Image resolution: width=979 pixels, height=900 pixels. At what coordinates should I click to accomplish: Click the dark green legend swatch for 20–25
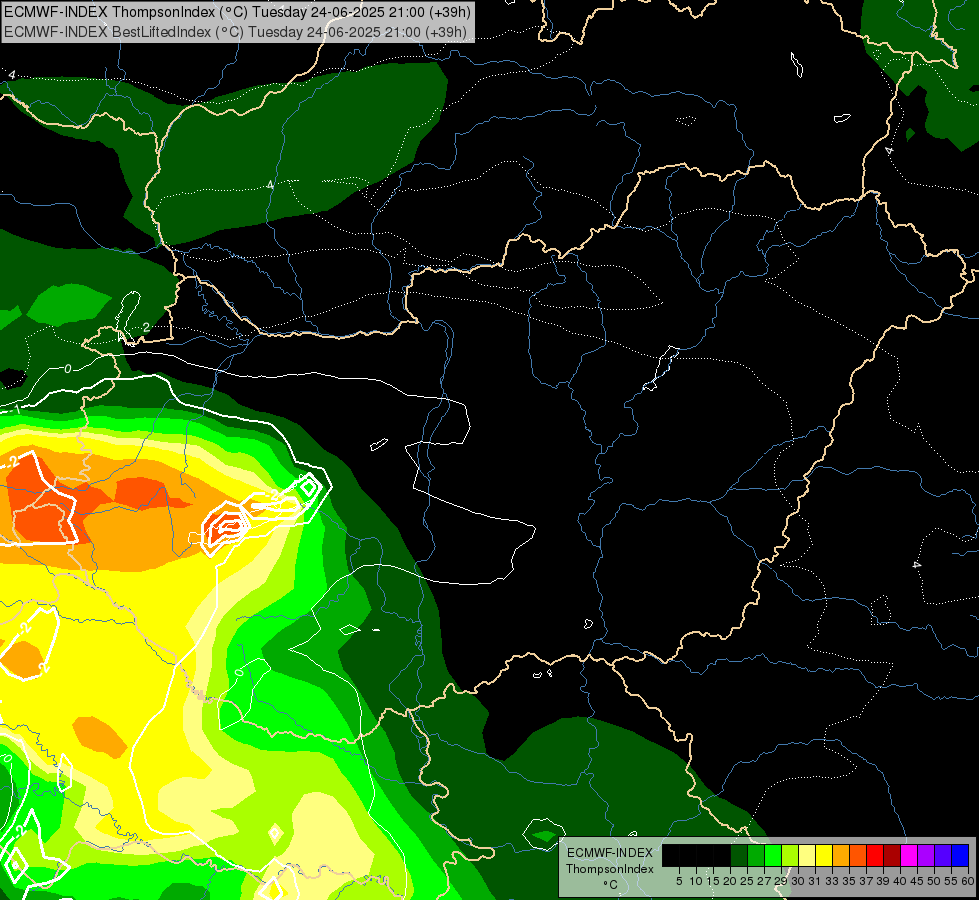(x=739, y=855)
